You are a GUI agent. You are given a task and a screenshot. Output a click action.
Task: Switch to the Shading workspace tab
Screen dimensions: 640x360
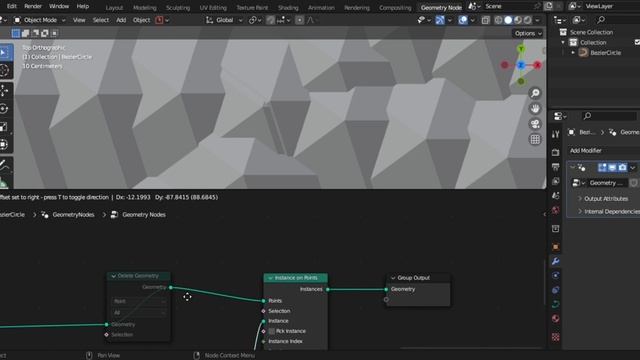(x=288, y=7)
